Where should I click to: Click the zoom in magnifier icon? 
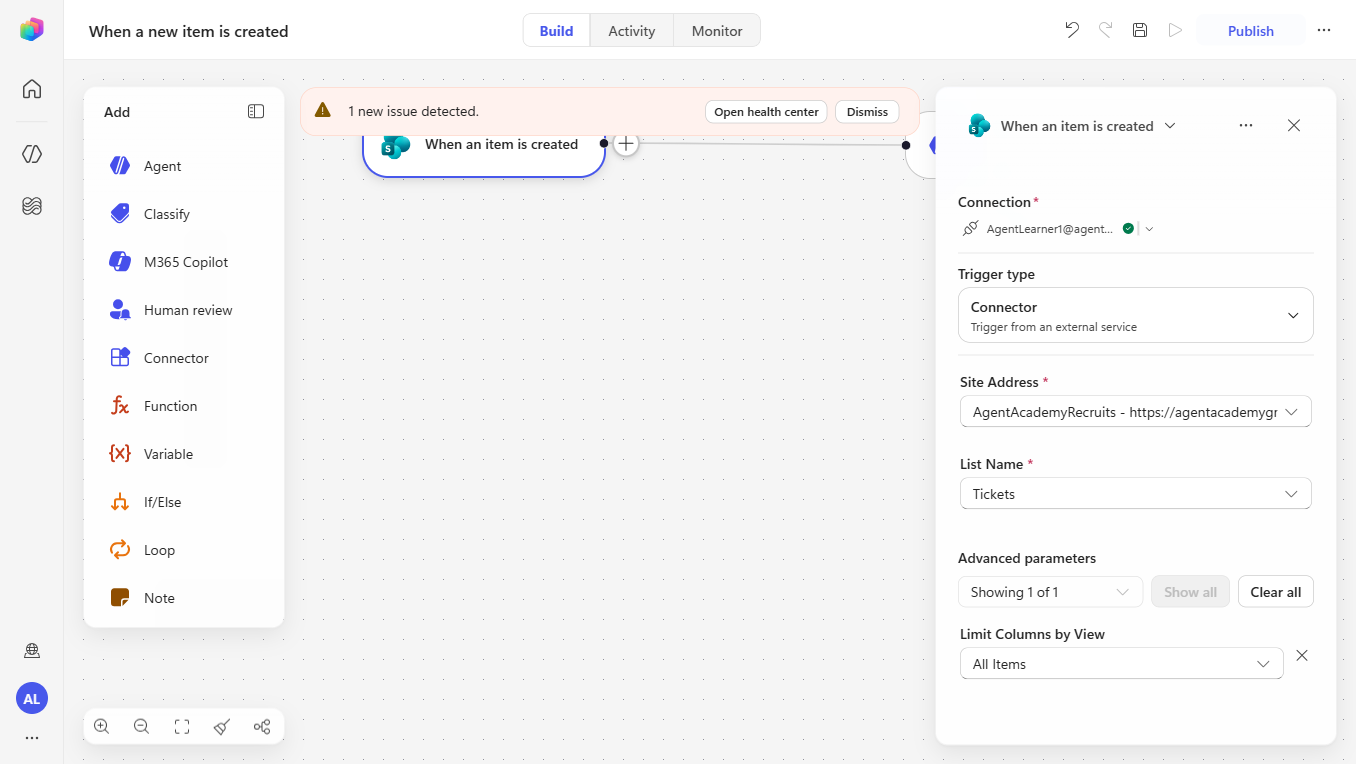(102, 727)
